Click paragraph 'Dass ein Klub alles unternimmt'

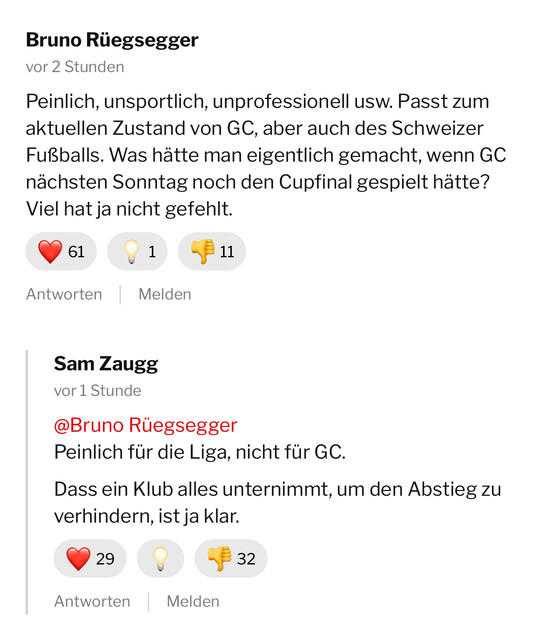pos(278,503)
